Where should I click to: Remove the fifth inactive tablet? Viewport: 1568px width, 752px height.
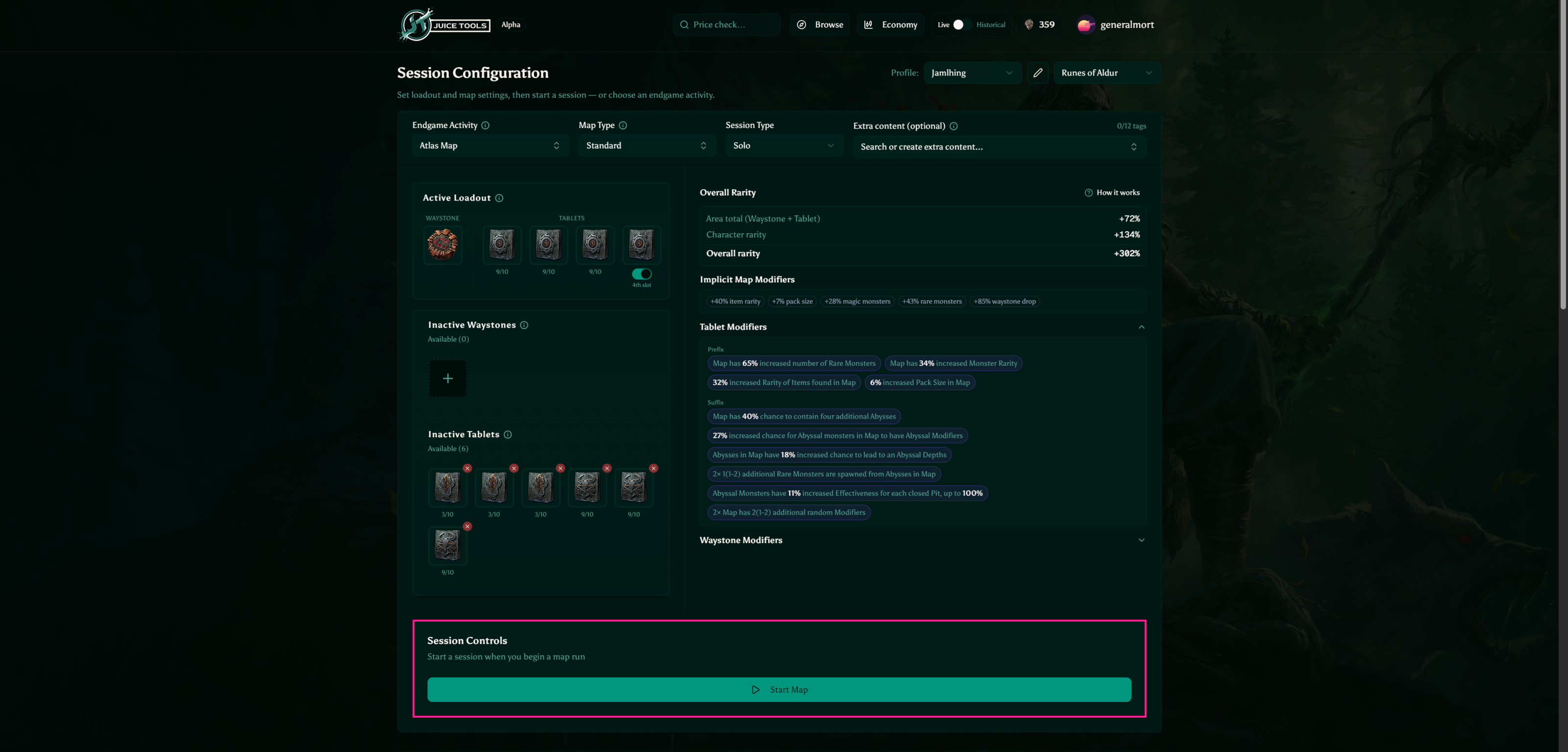click(x=654, y=468)
